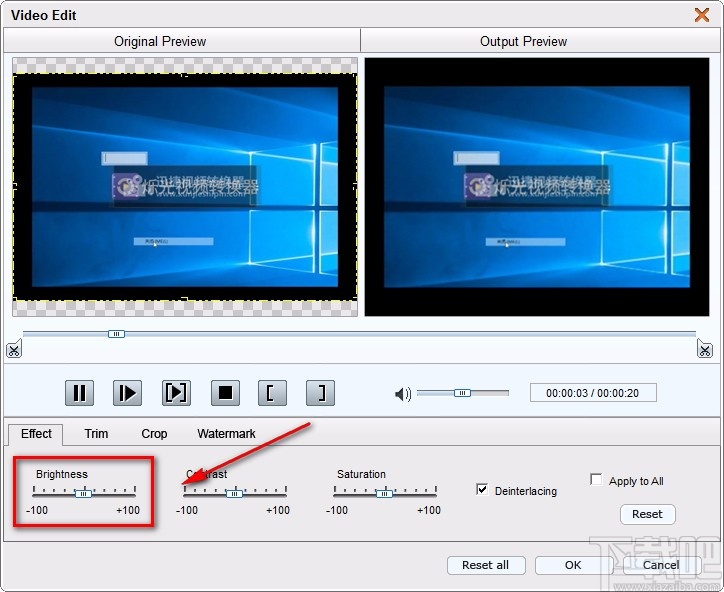Set the trim end bracket marker
The height and width of the screenshot is (592, 724).
[320, 393]
